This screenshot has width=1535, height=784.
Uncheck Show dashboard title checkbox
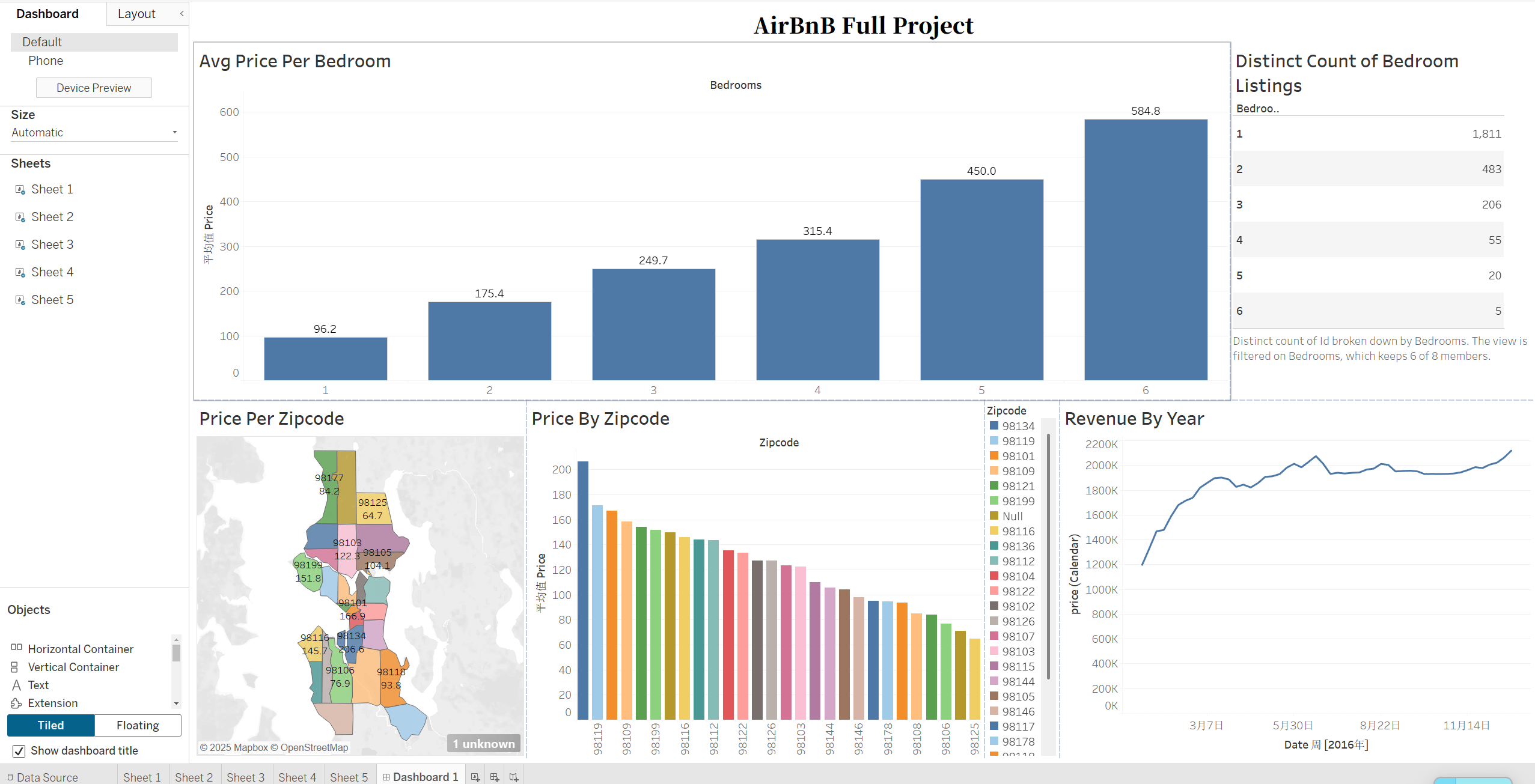19,751
